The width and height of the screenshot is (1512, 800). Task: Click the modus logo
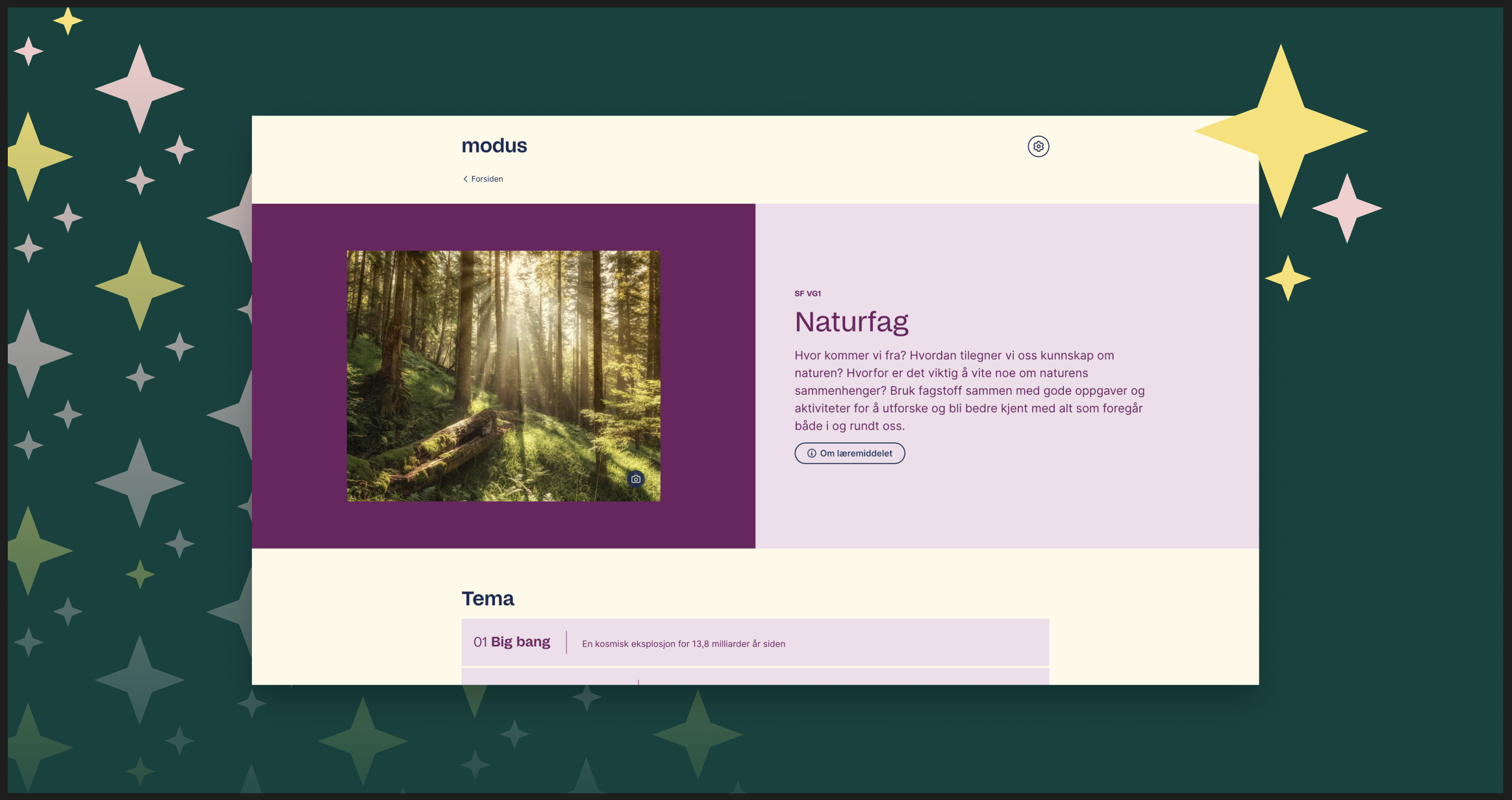(494, 145)
